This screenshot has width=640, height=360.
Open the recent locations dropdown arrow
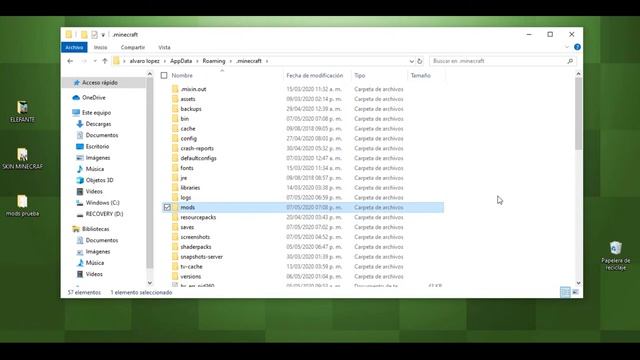pos(95,61)
